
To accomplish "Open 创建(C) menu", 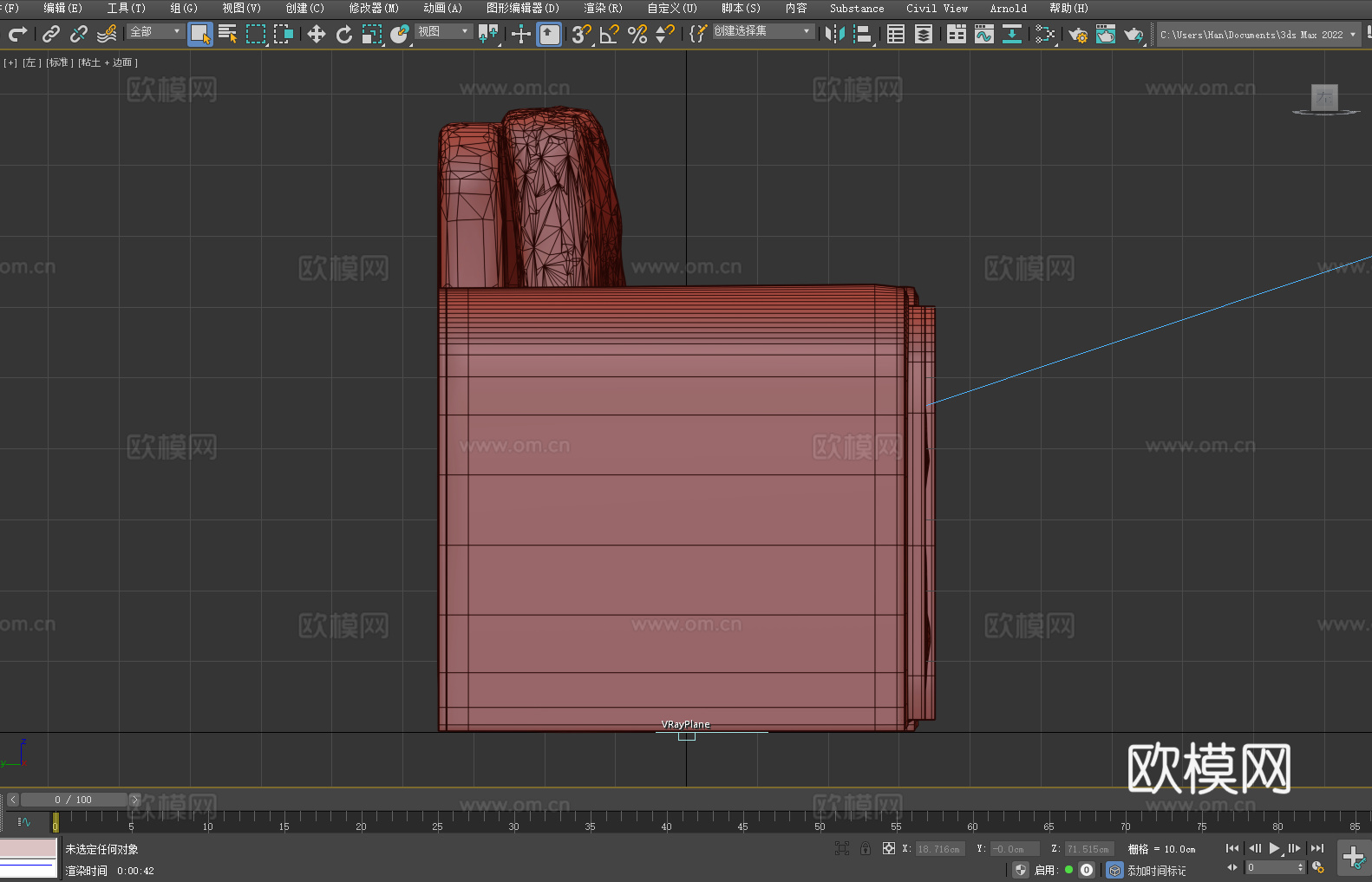I will (304, 8).
